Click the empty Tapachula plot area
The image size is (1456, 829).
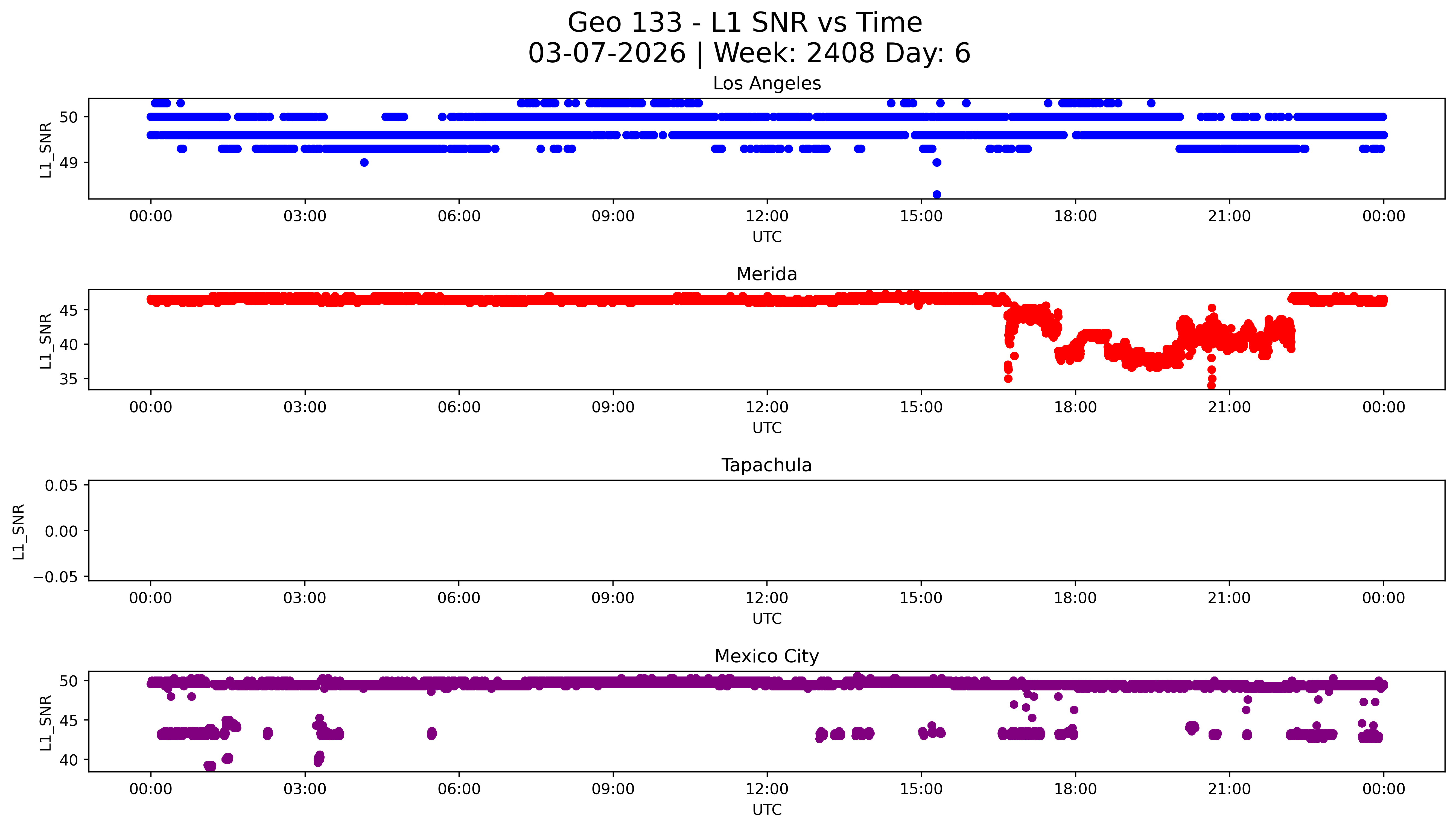pos(766,531)
